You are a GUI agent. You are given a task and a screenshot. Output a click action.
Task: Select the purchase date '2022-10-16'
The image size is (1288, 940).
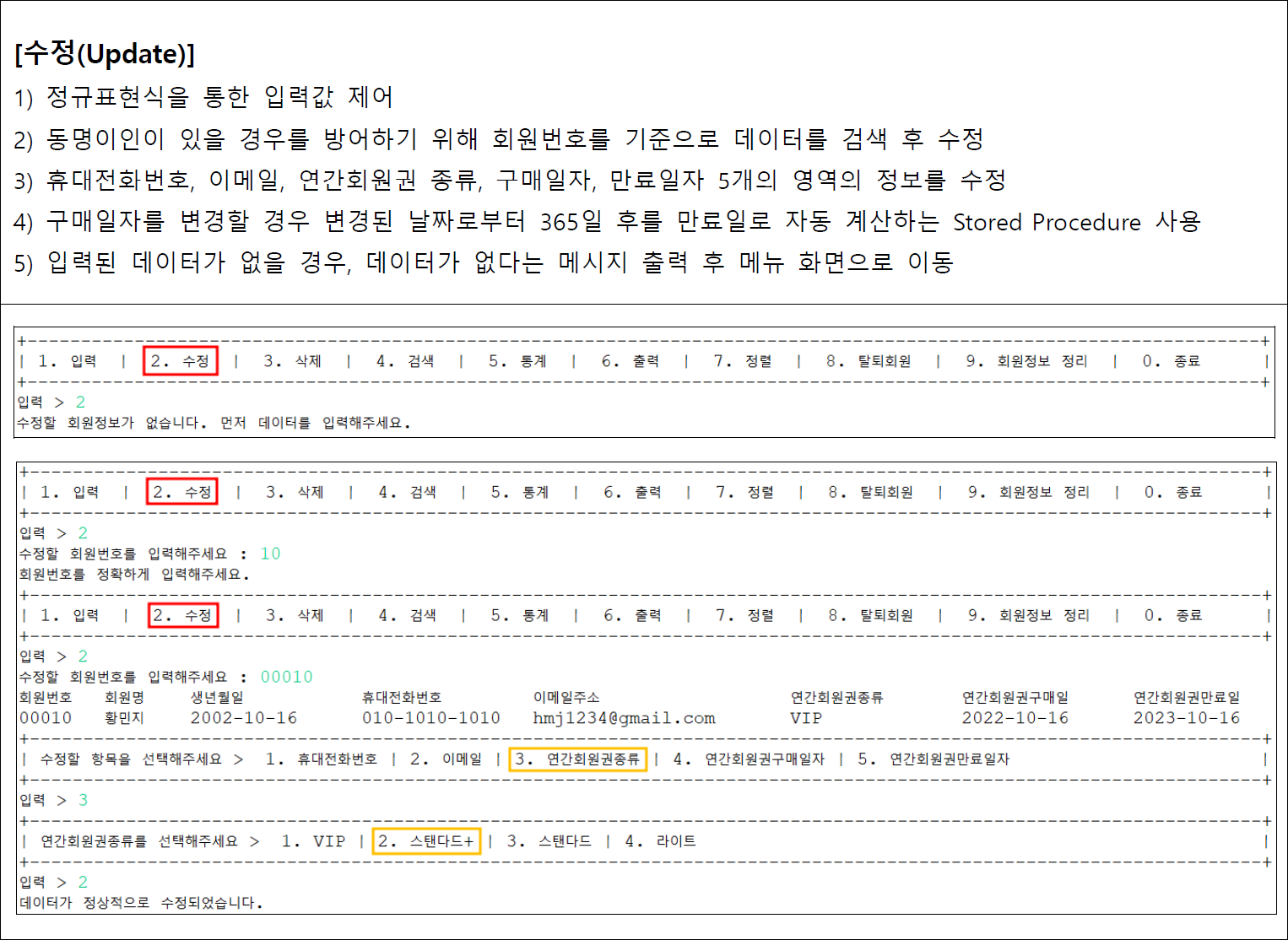pyautogui.click(x=1015, y=718)
